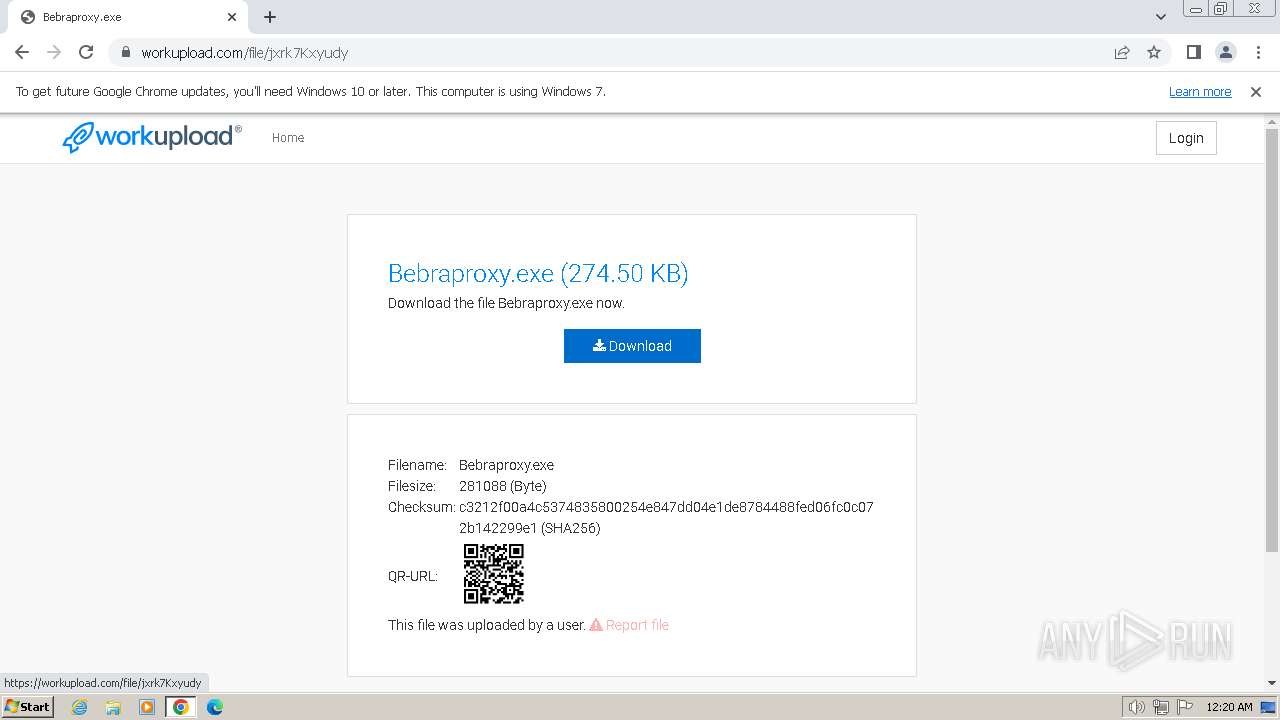This screenshot has height=720, width=1280.
Task: Launch Internet Explorer from taskbar
Action: [80, 707]
